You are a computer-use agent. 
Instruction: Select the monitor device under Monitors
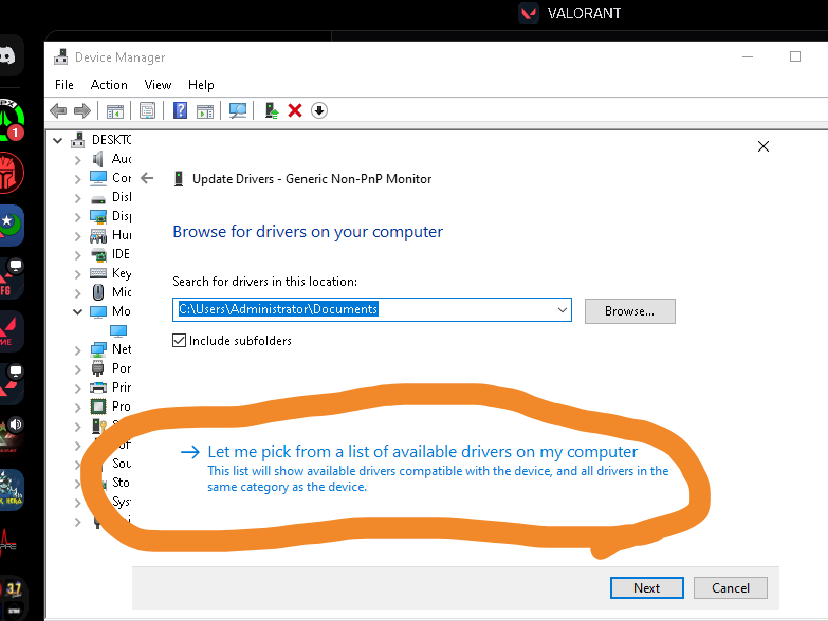pos(118,331)
